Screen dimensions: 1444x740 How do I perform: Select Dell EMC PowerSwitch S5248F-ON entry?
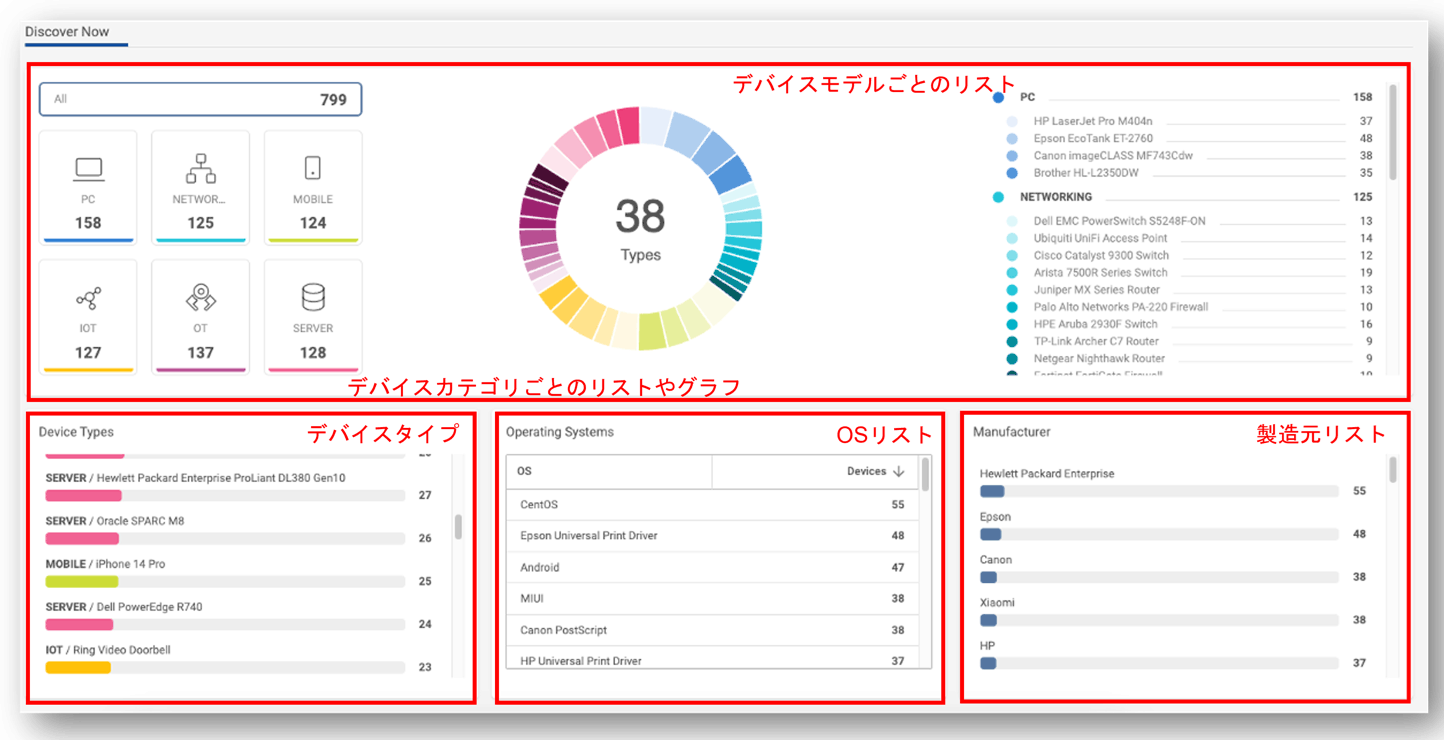tap(1188, 221)
